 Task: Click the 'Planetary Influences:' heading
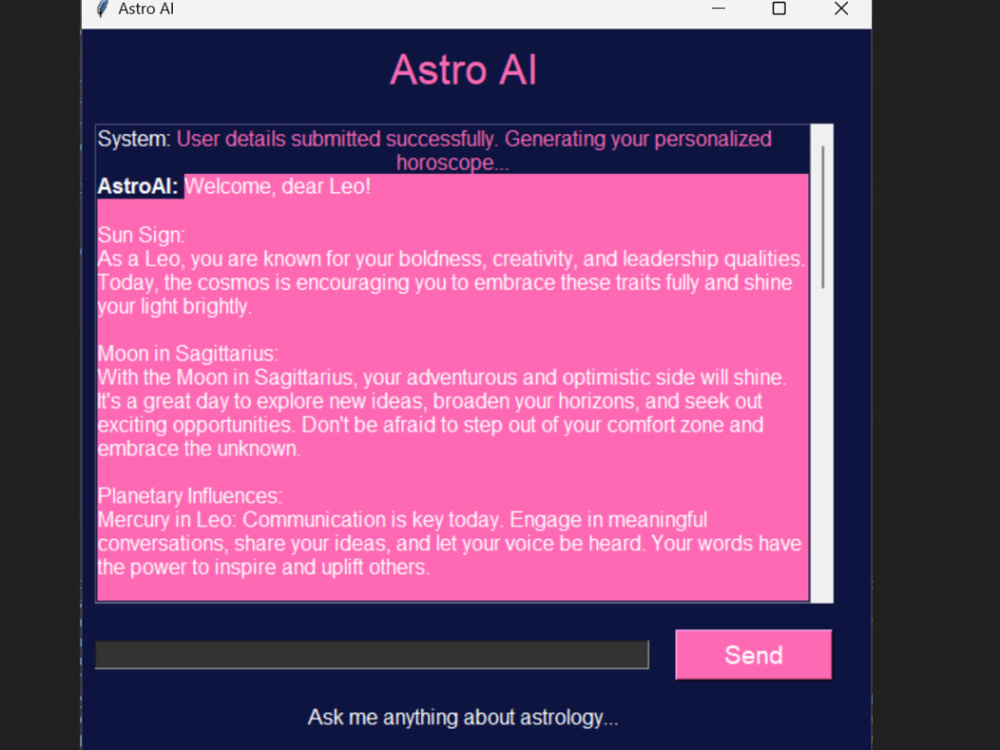pyautogui.click(x=190, y=496)
